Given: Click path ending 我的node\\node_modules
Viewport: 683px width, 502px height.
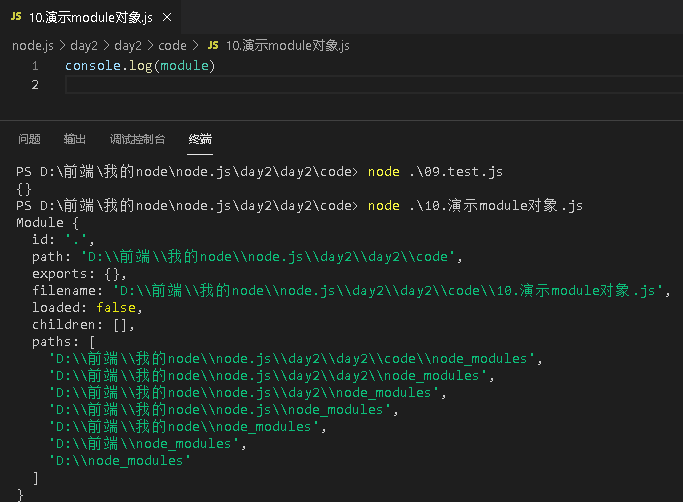Looking at the screenshot, I should click(x=187, y=427).
